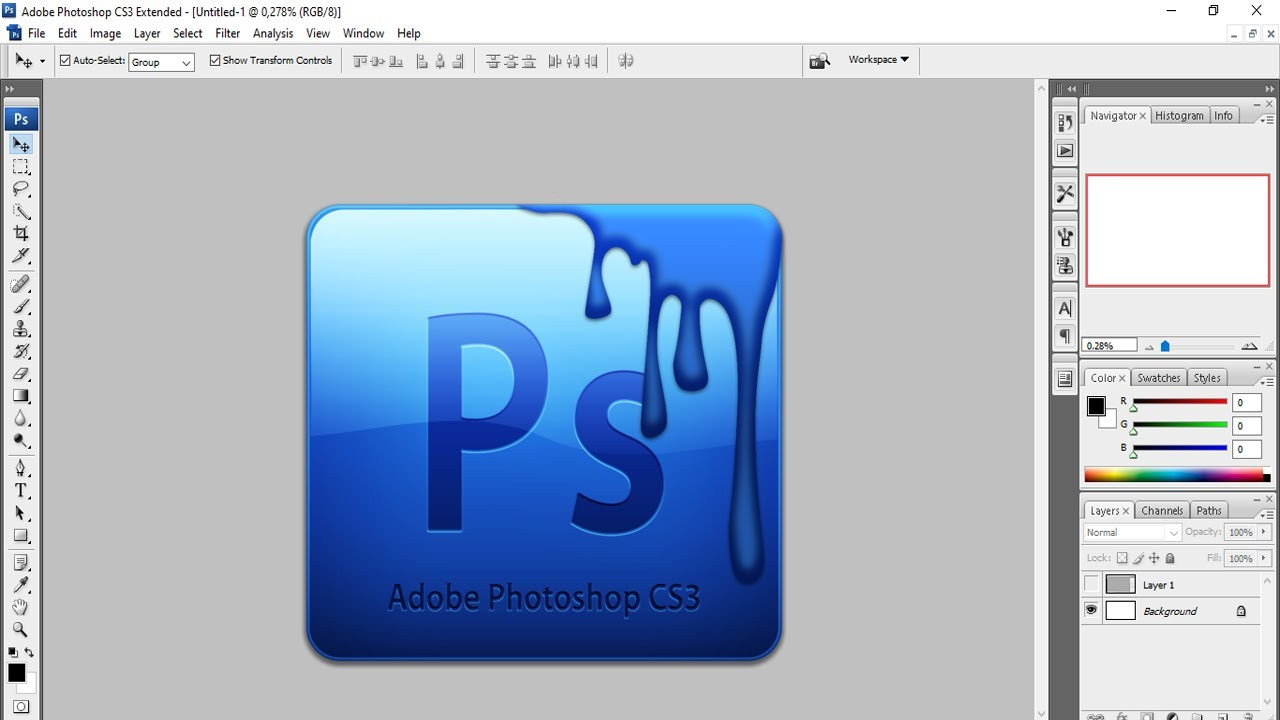Select the Eyedropper tool

[x=21, y=585]
